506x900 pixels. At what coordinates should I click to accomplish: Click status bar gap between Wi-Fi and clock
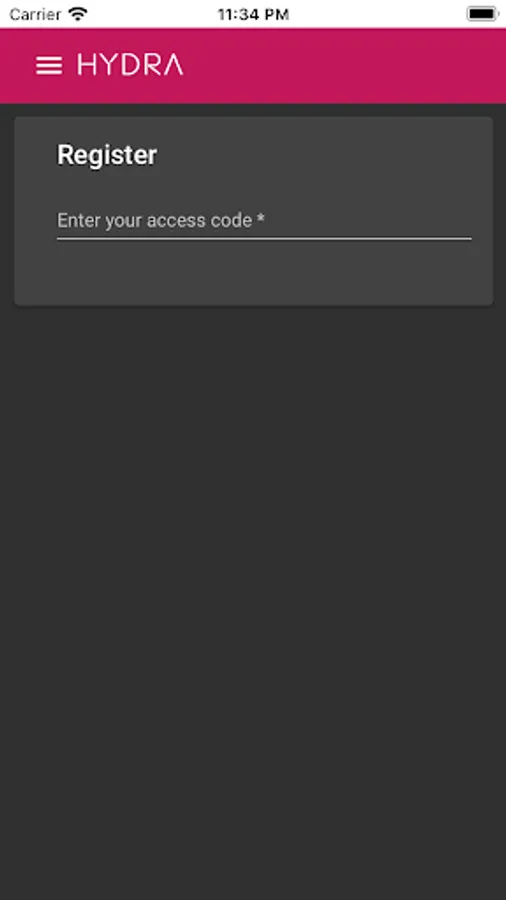click(152, 14)
